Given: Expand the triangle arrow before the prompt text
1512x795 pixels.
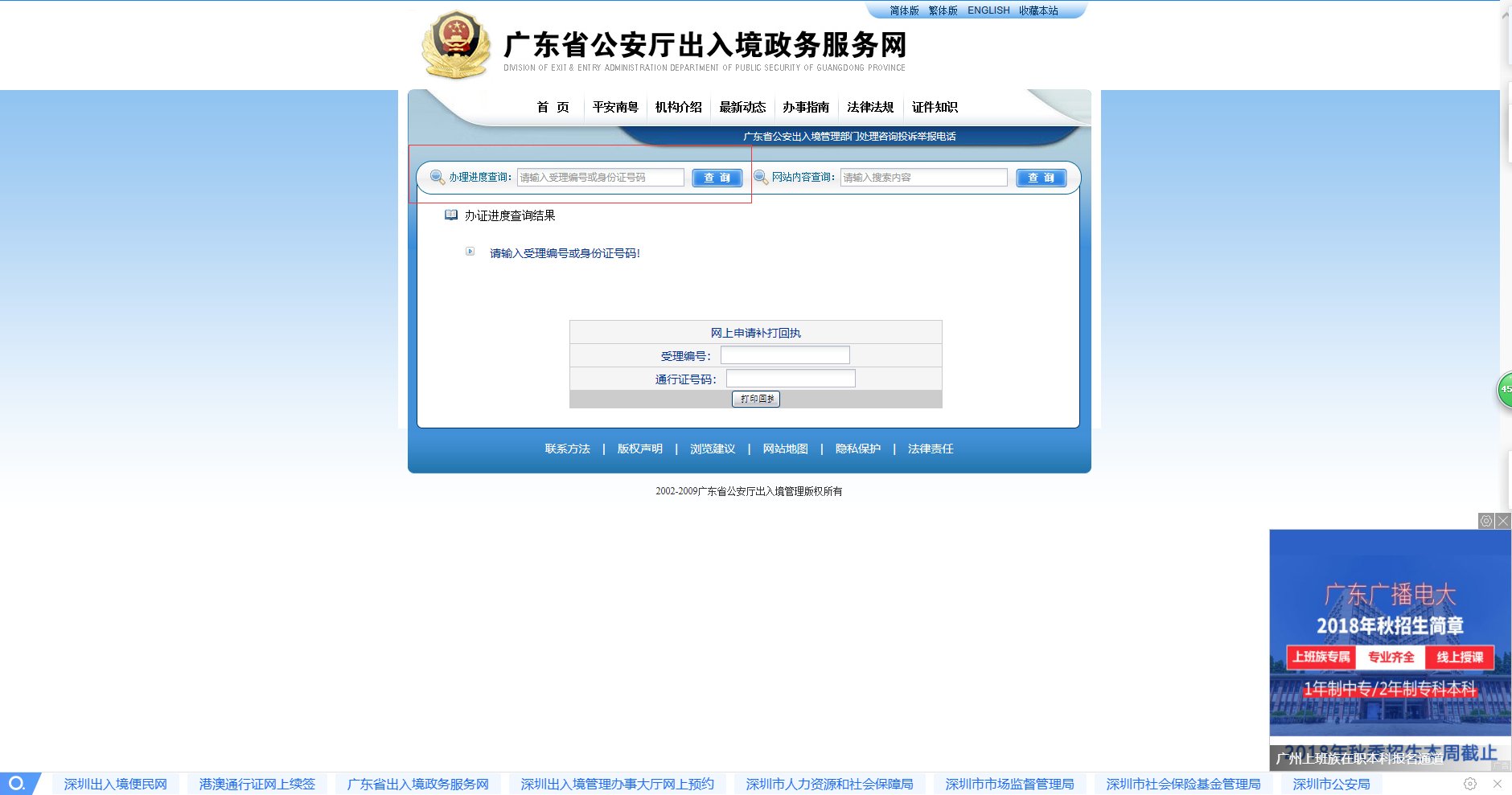Looking at the screenshot, I should click(x=470, y=252).
